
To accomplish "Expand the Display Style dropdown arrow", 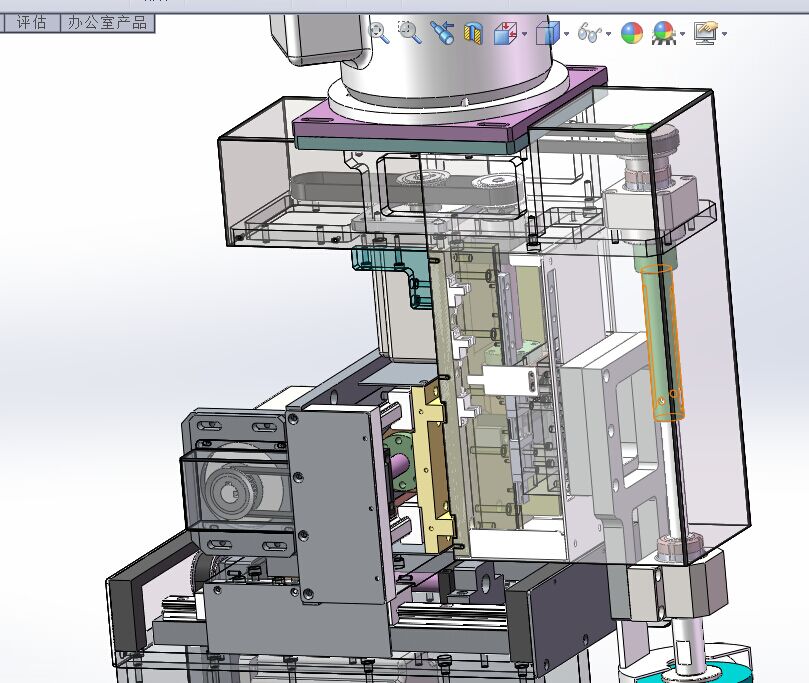I will coord(567,34).
